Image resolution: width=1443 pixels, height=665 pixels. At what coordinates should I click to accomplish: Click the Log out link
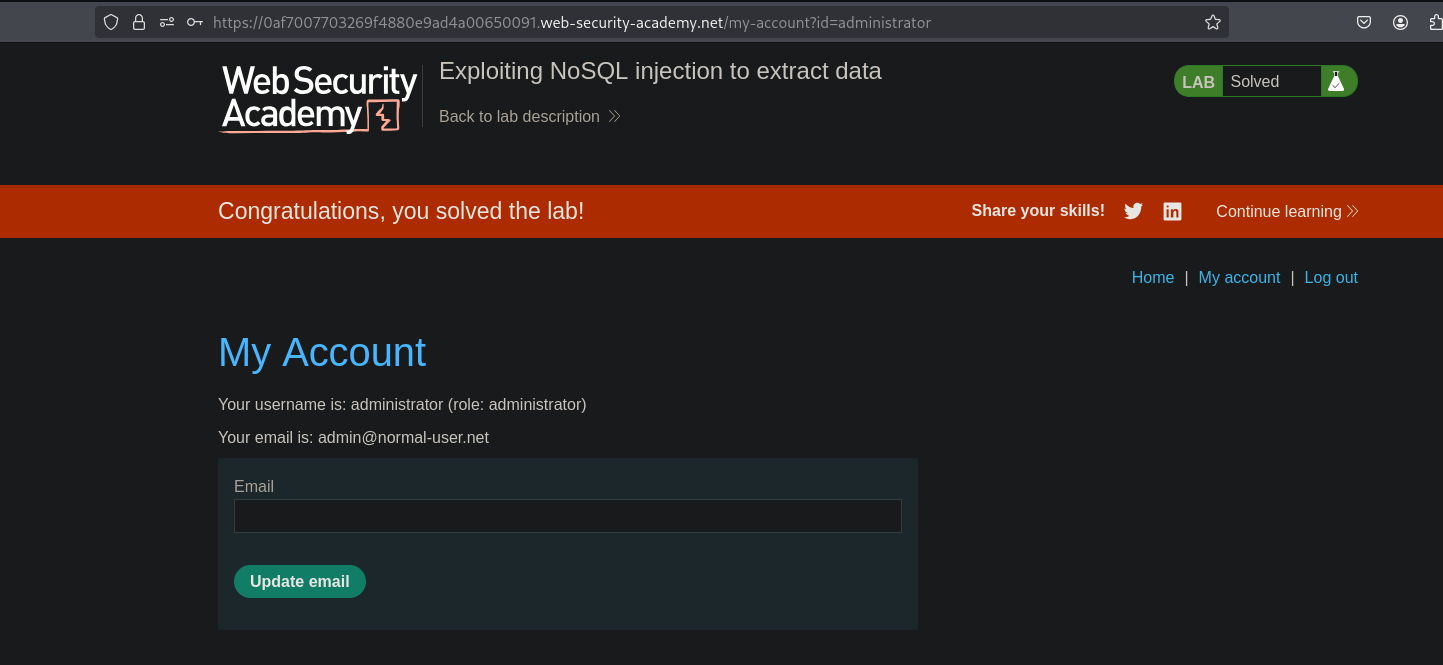(x=1331, y=278)
